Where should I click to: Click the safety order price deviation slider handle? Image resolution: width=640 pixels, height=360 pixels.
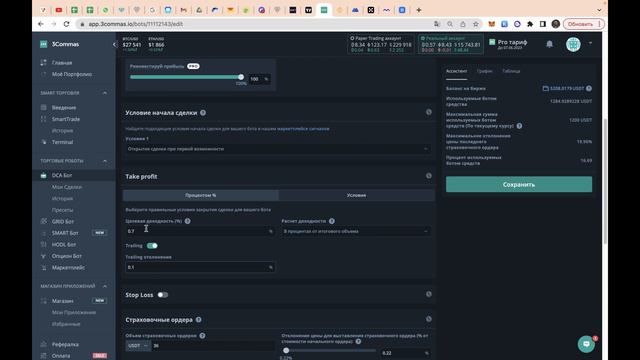[286, 350]
